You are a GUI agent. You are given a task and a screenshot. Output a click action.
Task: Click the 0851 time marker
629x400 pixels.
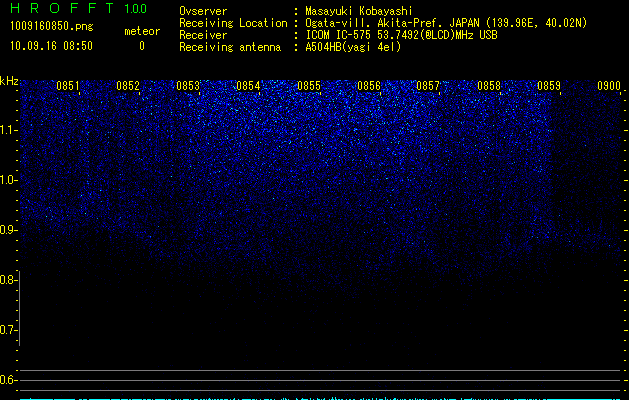(67, 86)
